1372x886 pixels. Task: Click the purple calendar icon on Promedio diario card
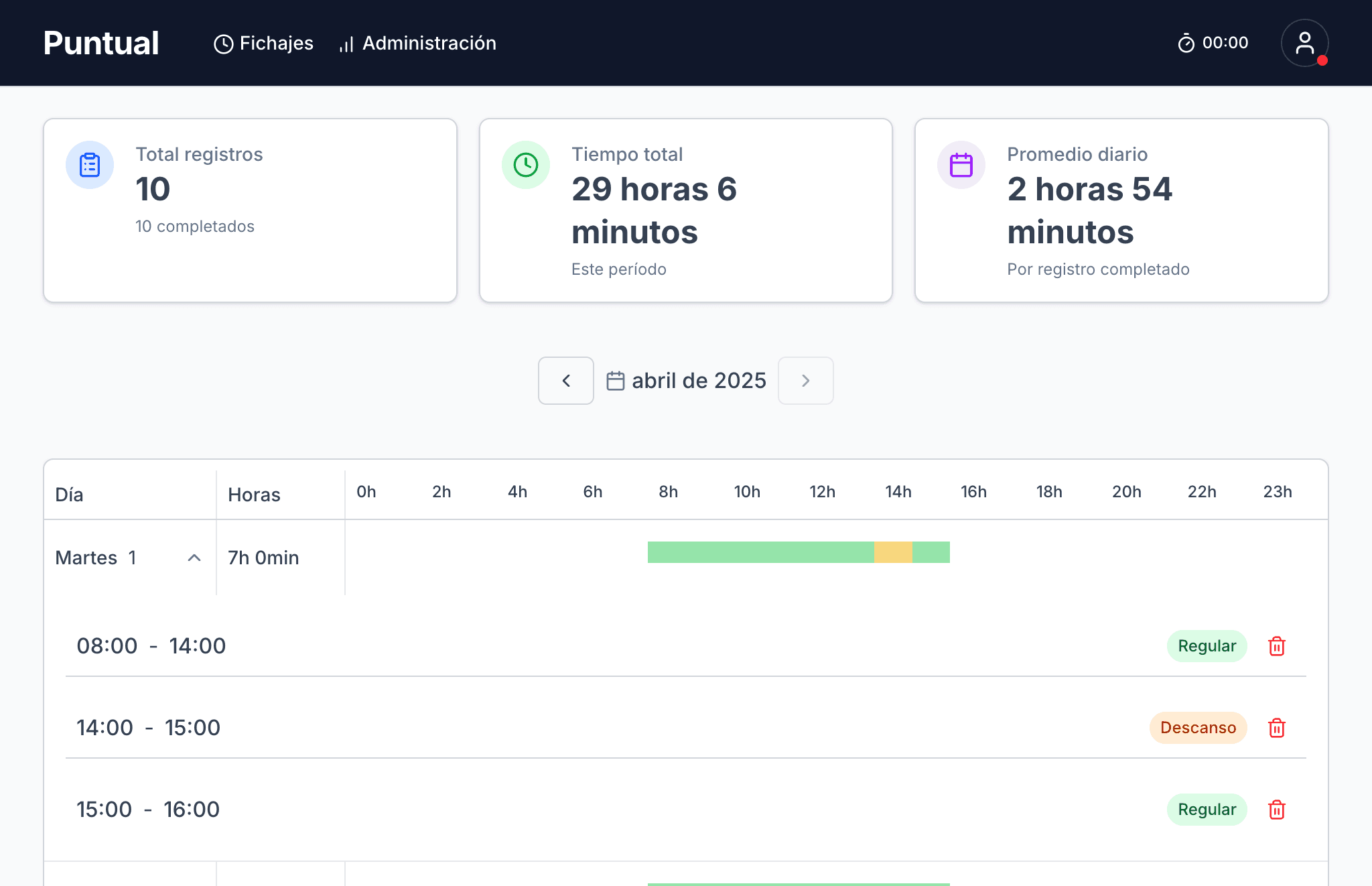[961, 164]
